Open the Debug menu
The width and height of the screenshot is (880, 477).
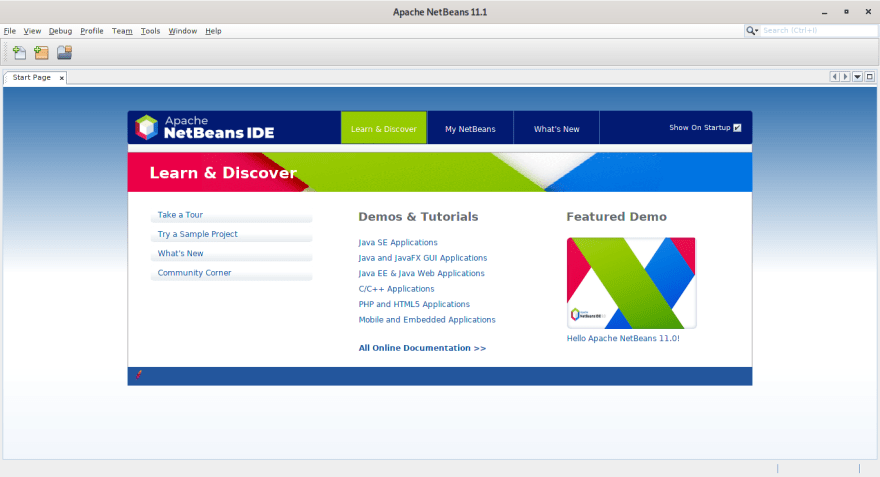coord(60,31)
